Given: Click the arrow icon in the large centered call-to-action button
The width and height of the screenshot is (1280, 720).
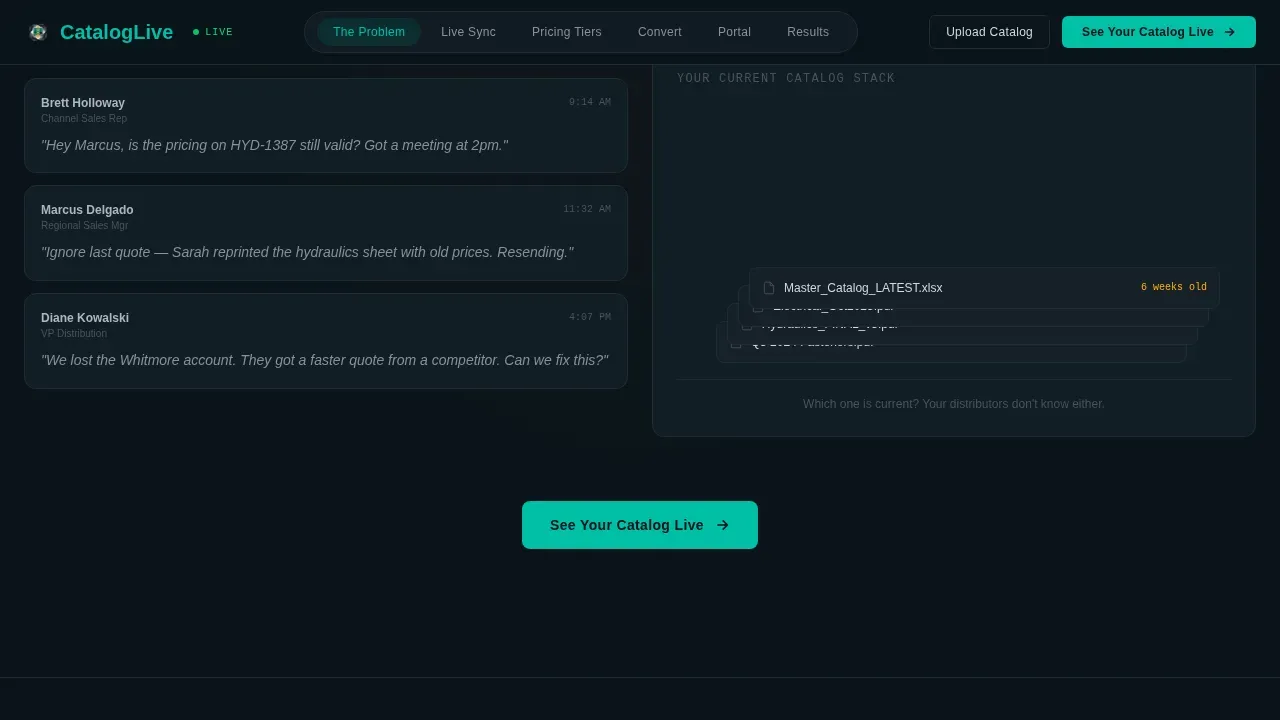Looking at the screenshot, I should click(723, 525).
